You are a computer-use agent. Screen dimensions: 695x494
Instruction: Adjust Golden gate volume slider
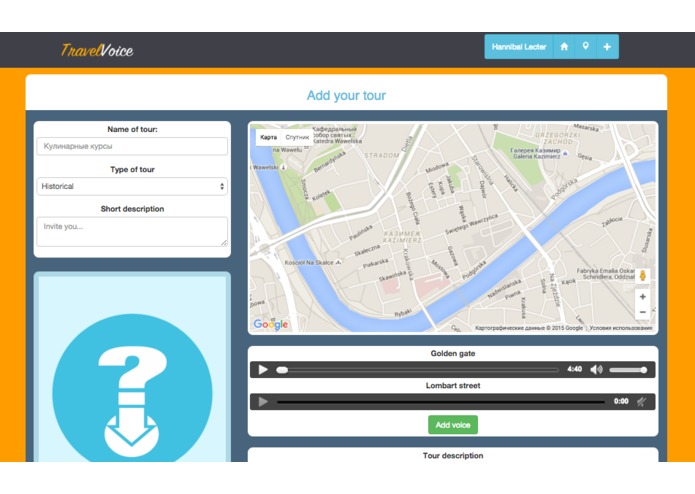point(628,370)
